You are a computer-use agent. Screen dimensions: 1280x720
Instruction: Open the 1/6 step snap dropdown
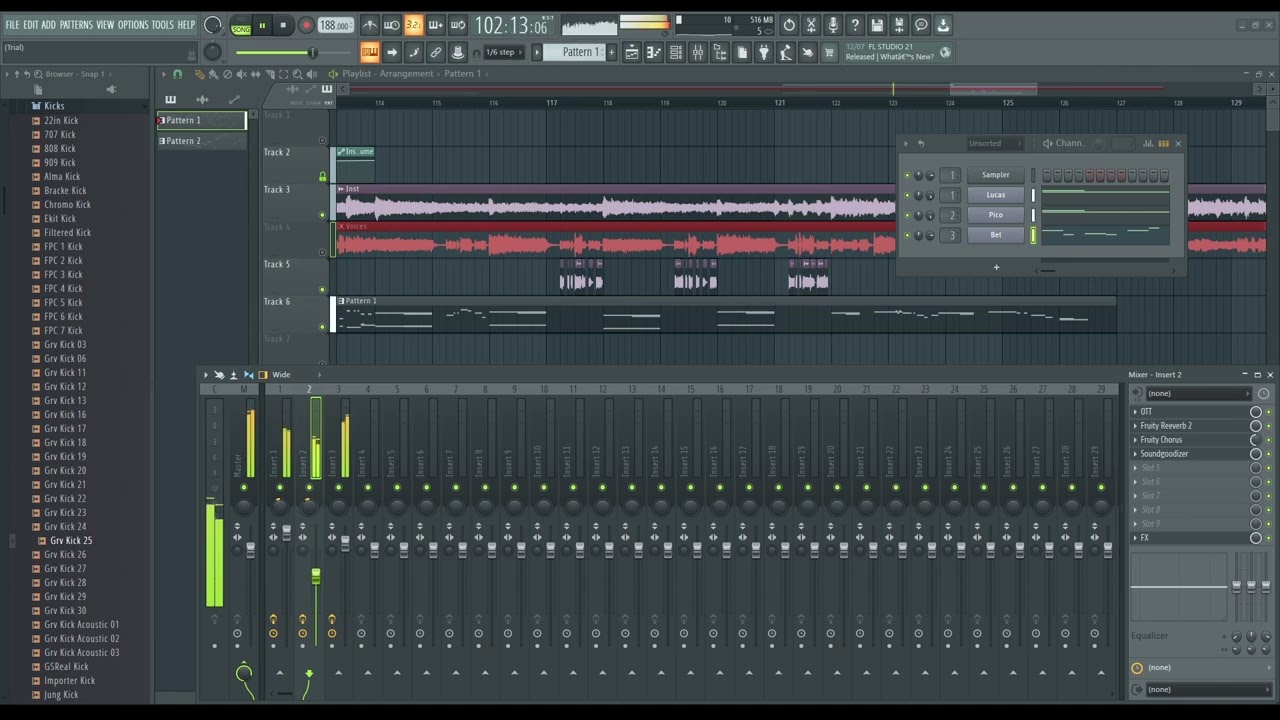(505, 52)
